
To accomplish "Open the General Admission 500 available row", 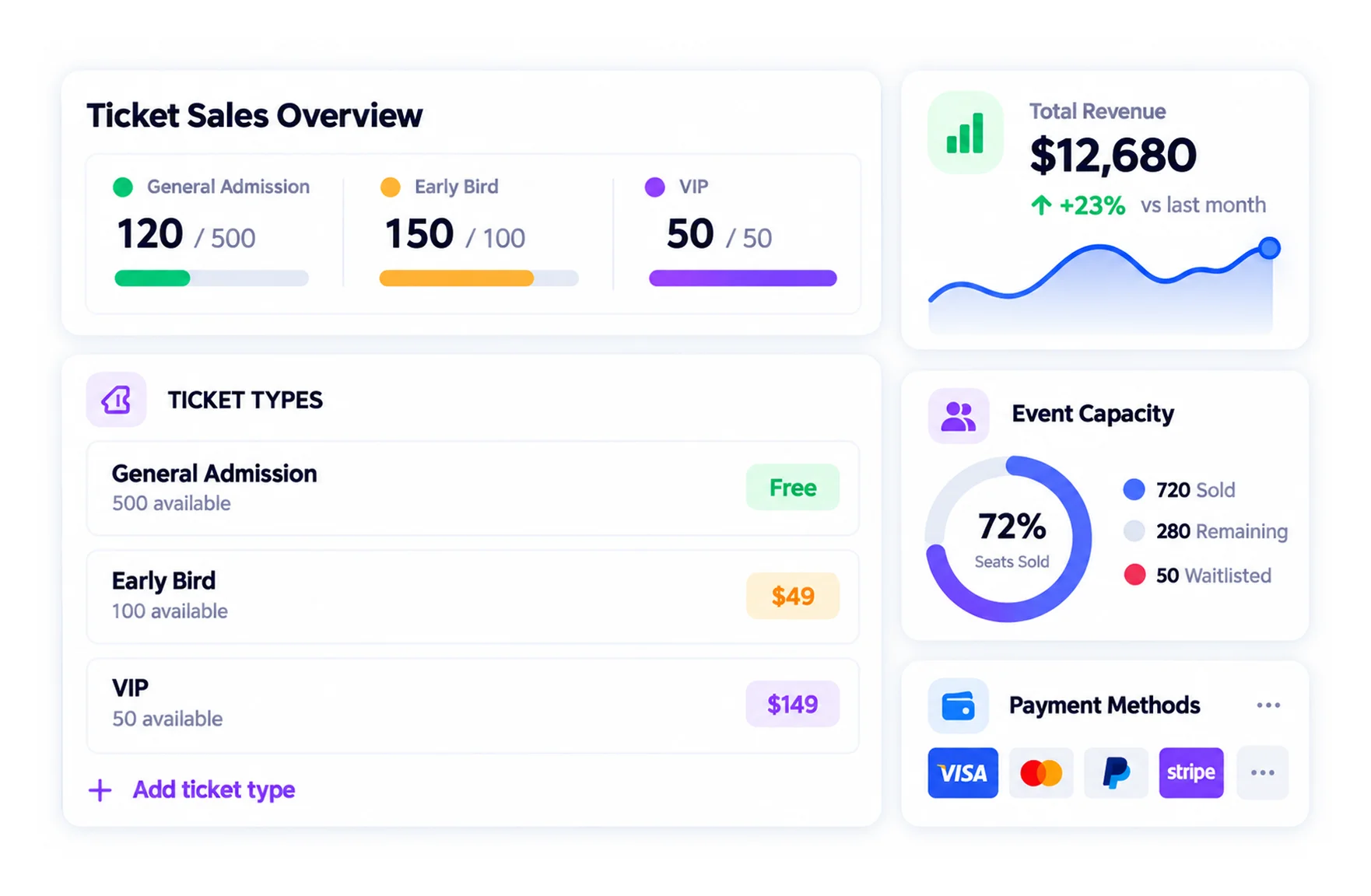I will (473, 488).
